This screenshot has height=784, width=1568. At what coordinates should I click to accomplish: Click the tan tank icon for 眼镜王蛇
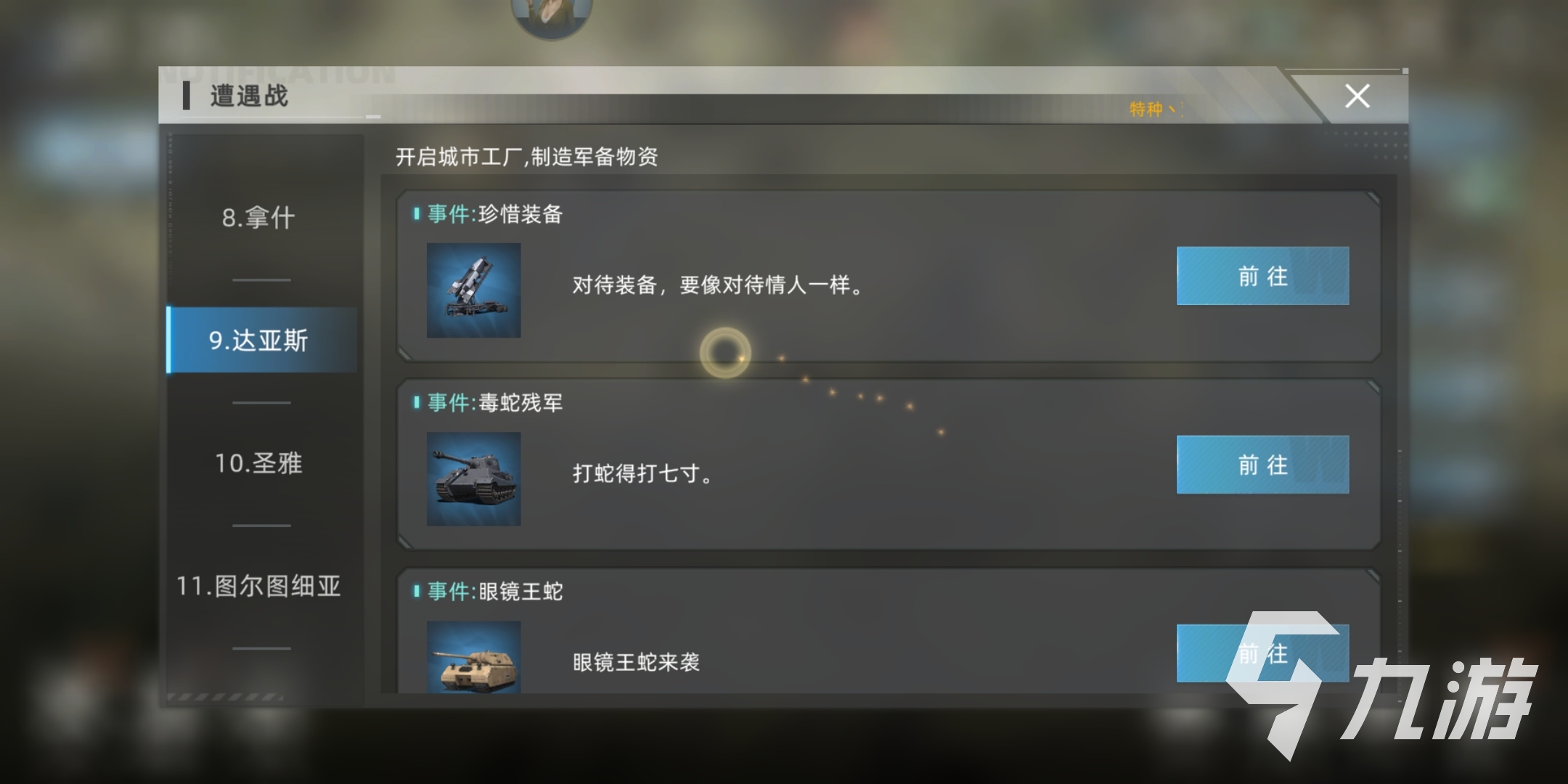tap(473, 657)
